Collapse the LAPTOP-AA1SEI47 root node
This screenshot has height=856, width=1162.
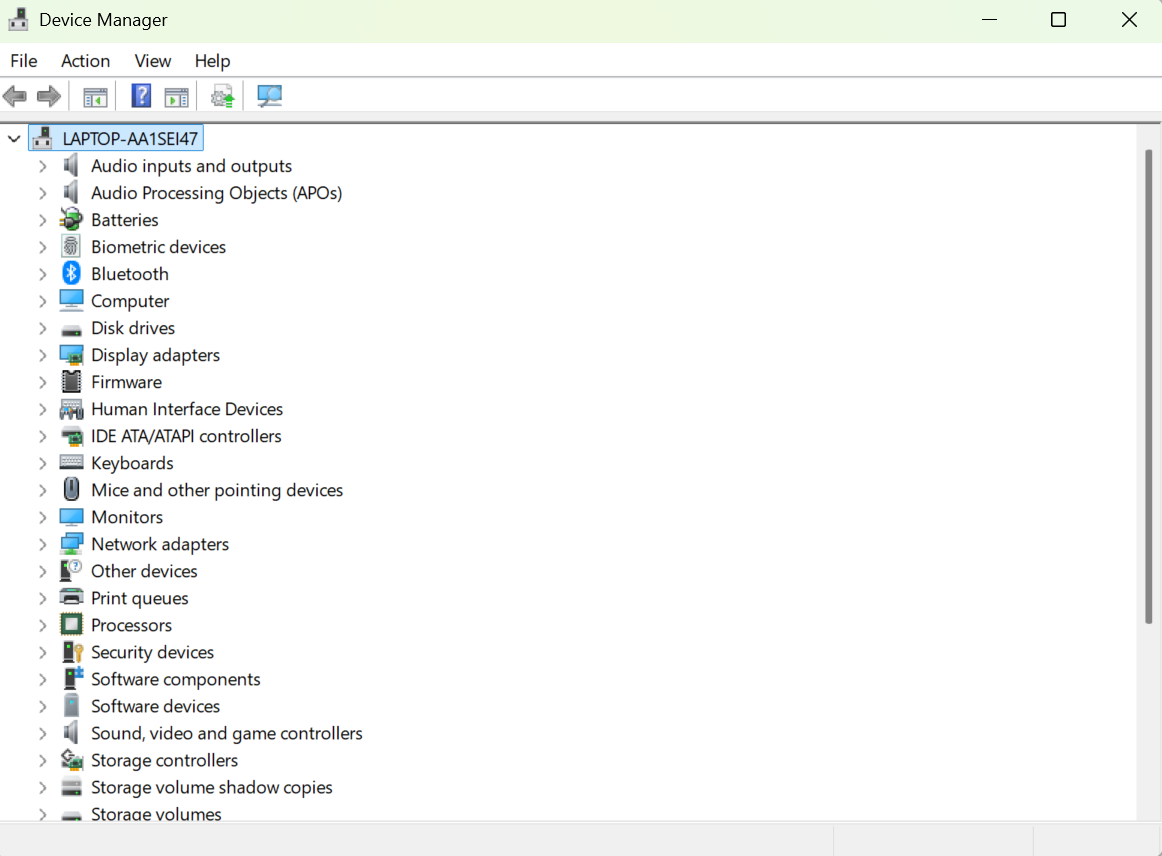pyautogui.click(x=14, y=139)
